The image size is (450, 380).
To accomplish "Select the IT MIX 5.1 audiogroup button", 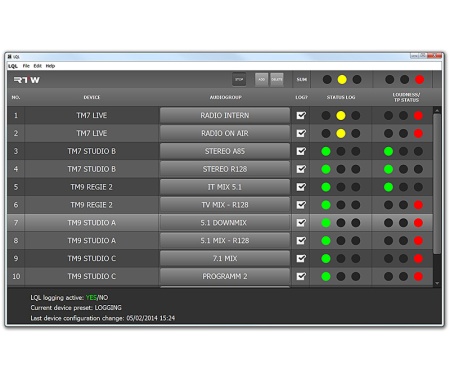I will tap(225, 187).
